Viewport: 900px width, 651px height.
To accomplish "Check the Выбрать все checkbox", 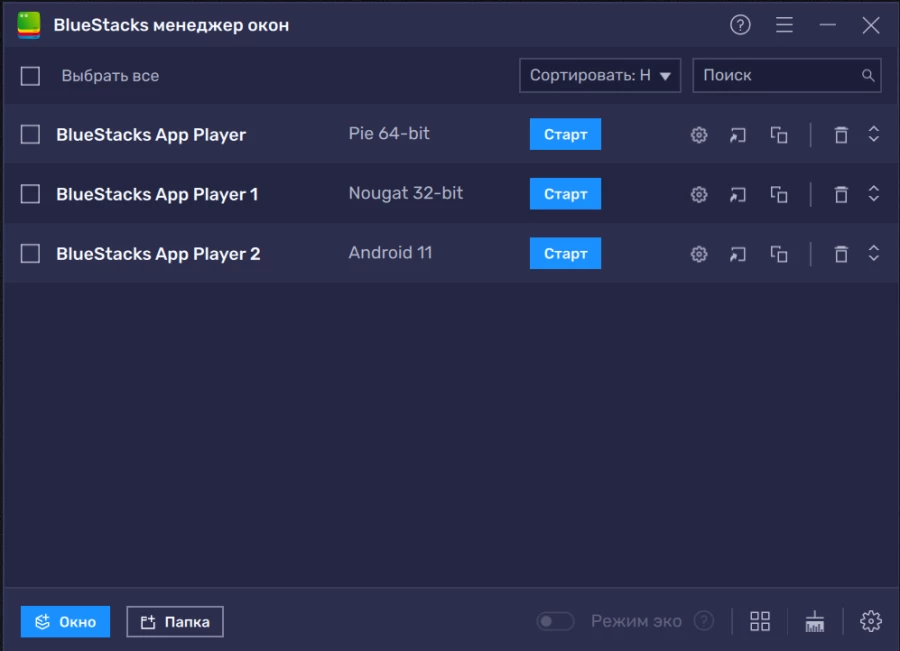I will 30,75.
